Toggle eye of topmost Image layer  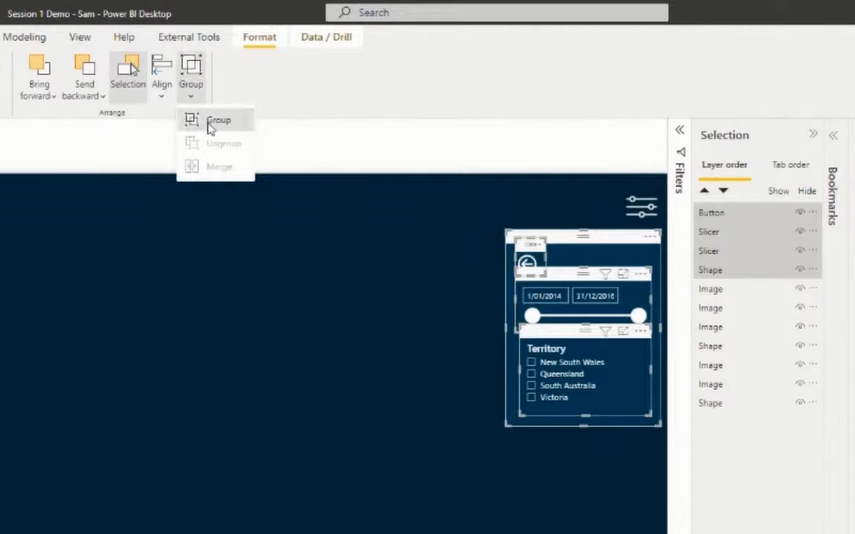[x=800, y=289]
